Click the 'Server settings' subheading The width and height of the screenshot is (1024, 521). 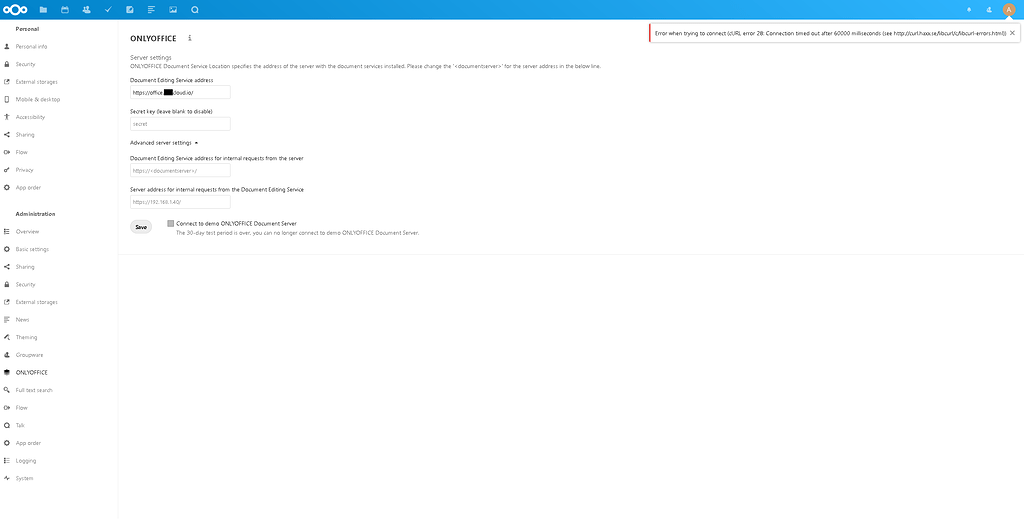(151, 57)
